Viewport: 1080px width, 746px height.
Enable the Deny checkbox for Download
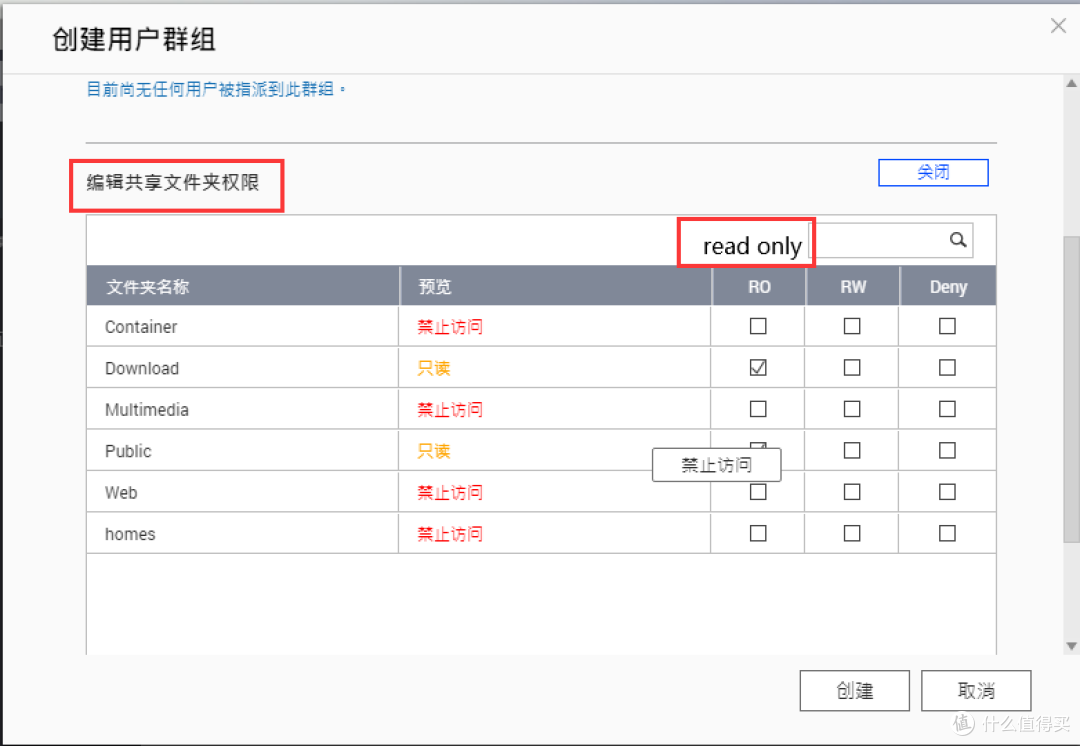tap(946, 367)
